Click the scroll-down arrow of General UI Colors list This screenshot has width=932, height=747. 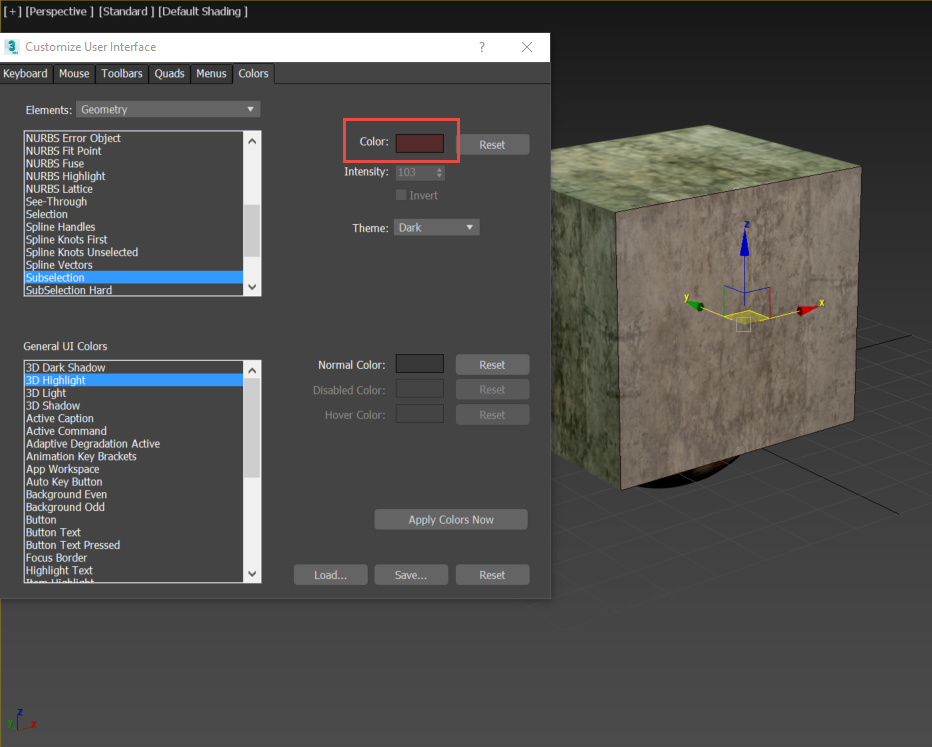252,573
